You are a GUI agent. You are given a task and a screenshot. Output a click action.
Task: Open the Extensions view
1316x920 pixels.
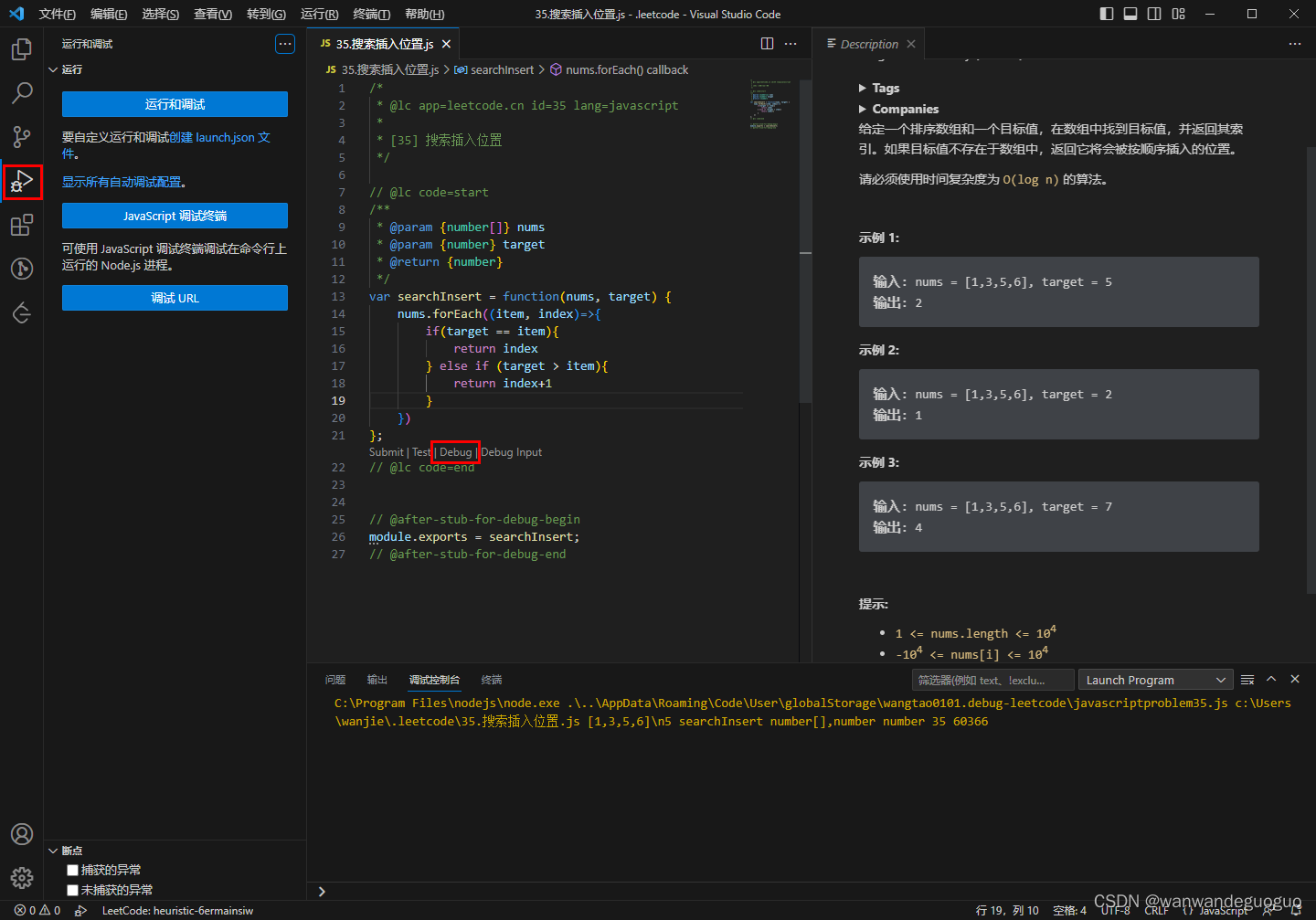click(22, 225)
